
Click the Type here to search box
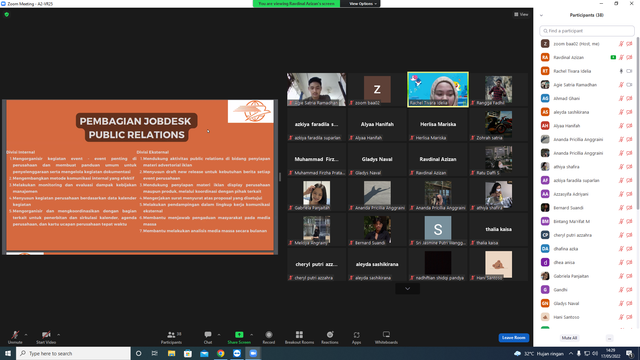[x=73, y=353]
